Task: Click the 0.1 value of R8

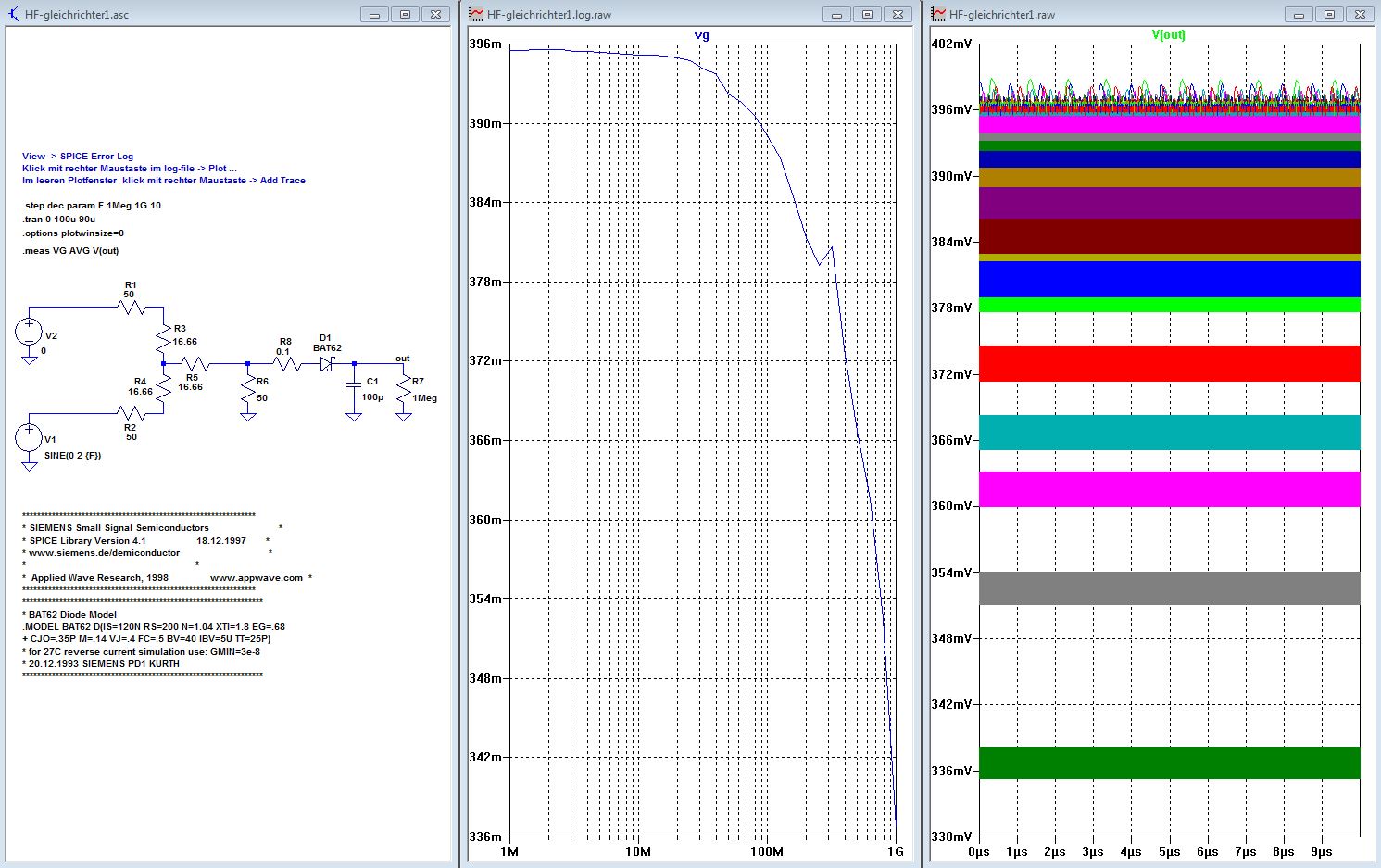Action: [282, 352]
